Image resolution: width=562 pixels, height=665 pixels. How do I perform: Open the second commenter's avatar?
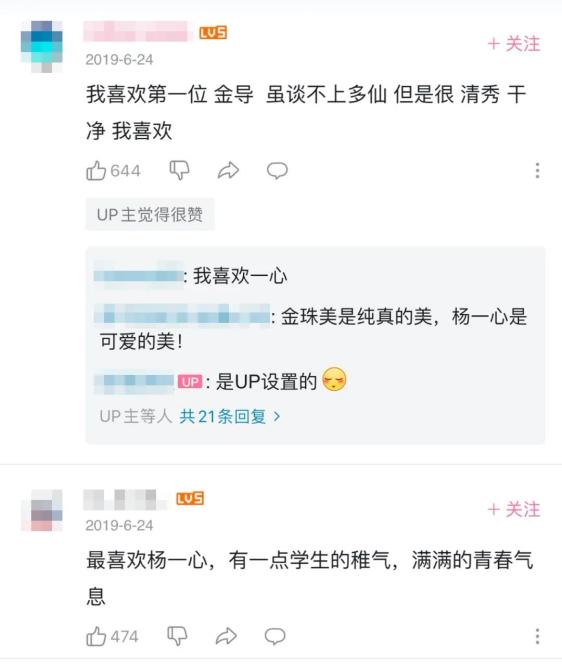pos(42,510)
